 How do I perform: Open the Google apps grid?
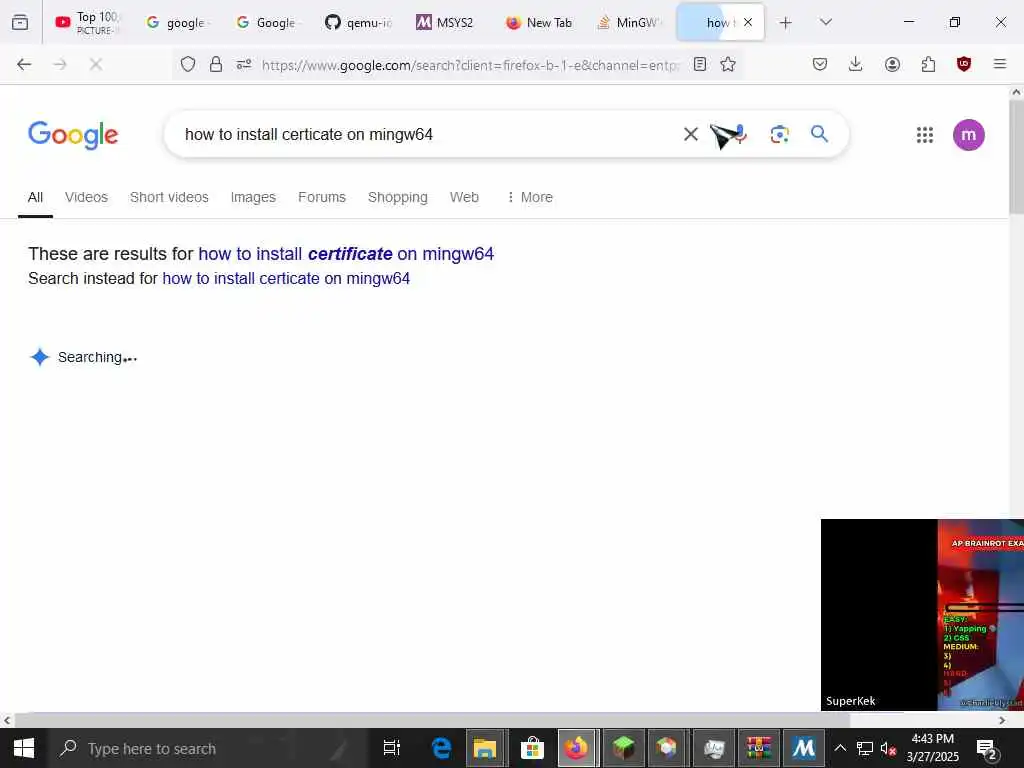tap(925, 135)
